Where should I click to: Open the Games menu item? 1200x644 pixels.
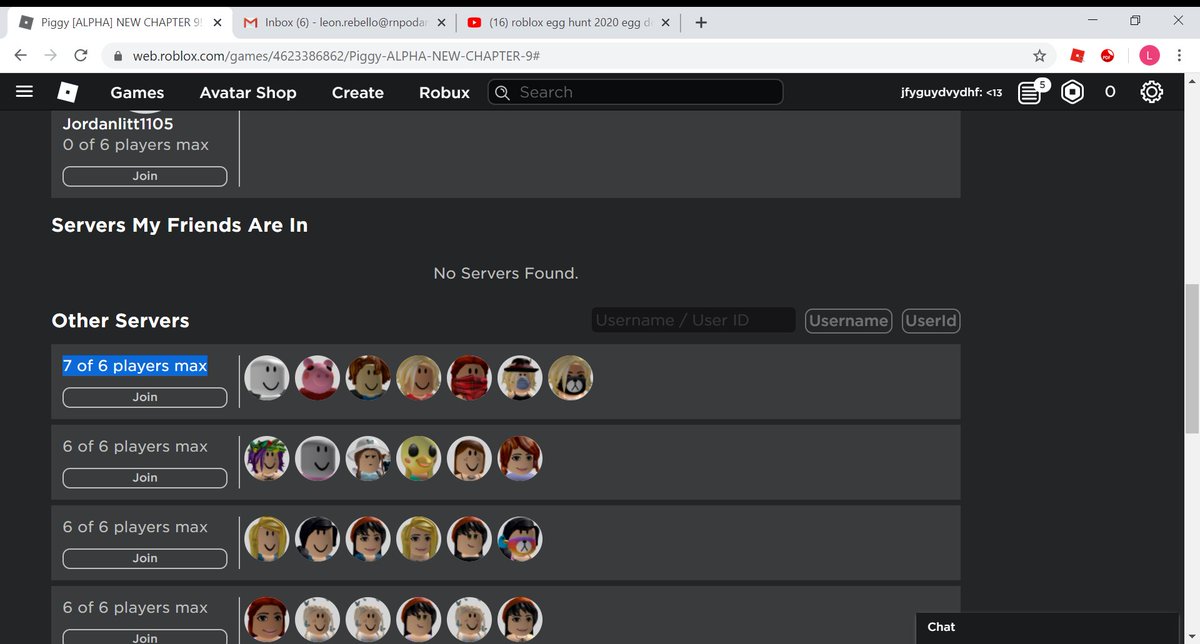coord(137,92)
